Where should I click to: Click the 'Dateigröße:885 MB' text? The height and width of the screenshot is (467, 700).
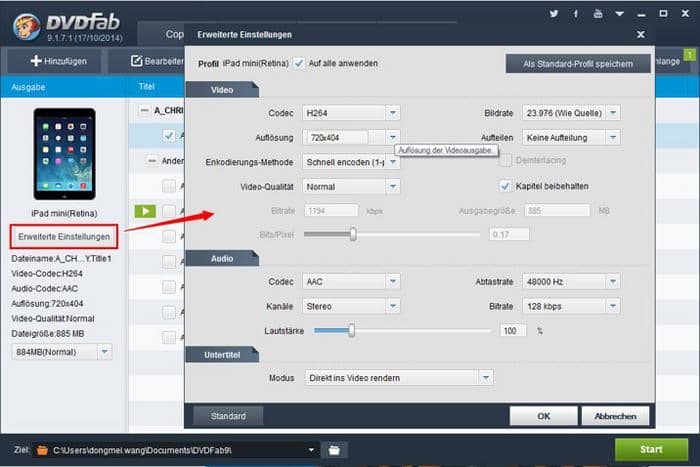pos(47,334)
